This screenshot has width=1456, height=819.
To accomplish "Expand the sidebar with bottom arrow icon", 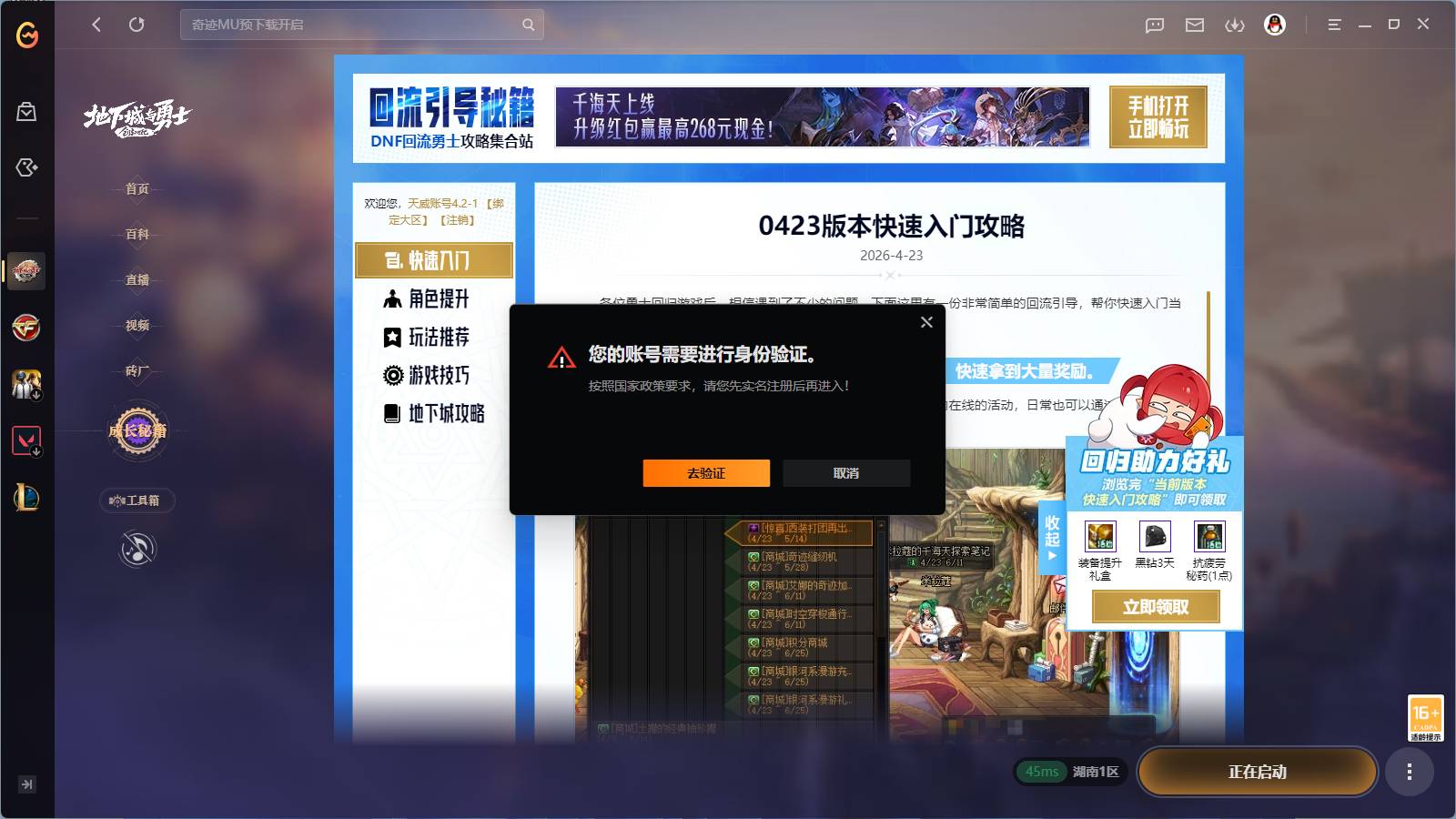I will pos(27,784).
